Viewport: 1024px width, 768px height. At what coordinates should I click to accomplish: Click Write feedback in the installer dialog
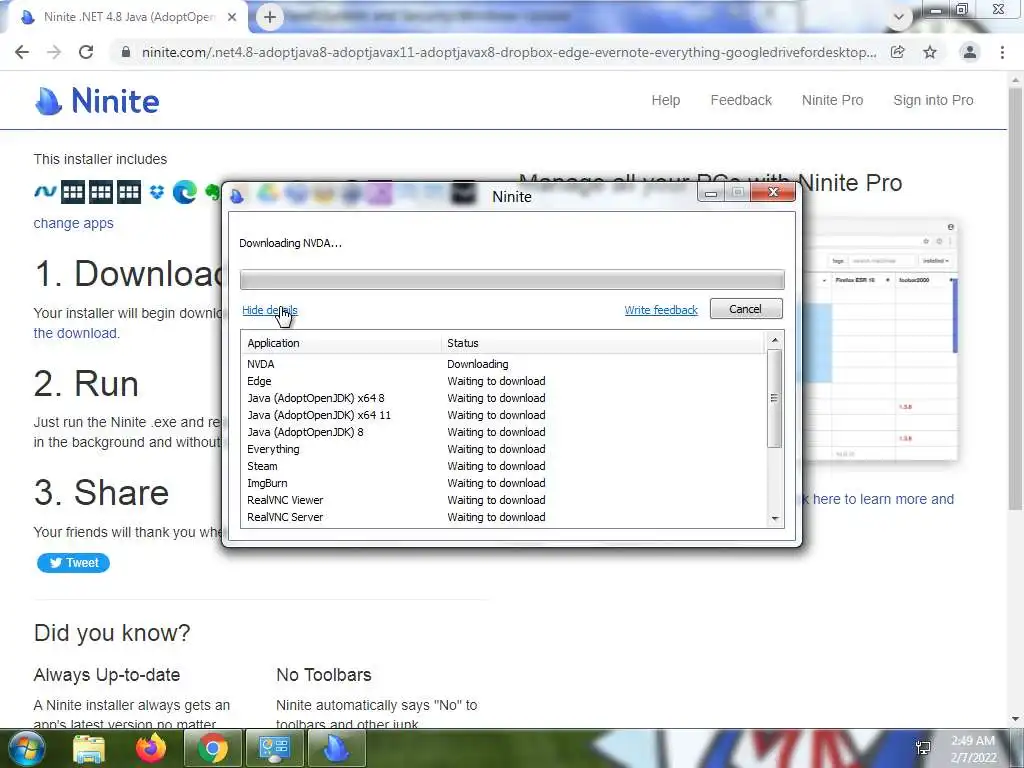click(661, 310)
